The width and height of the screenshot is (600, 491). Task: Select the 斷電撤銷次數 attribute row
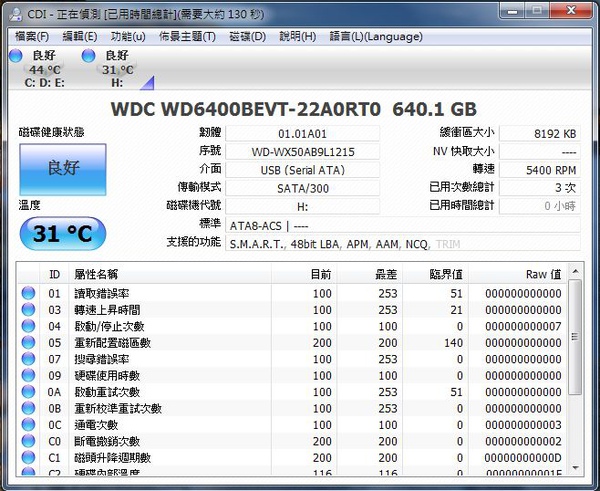(x=292, y=442)
